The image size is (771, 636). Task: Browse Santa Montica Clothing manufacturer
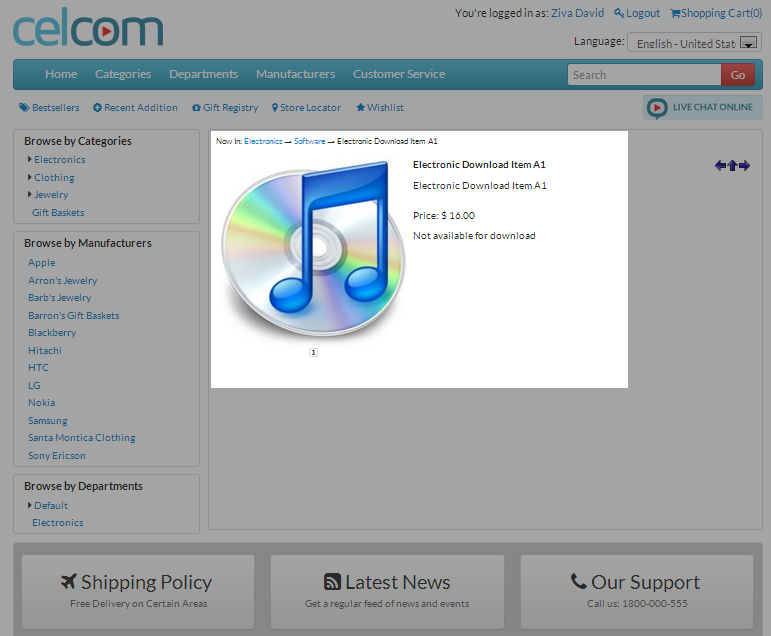coord(82,437)
